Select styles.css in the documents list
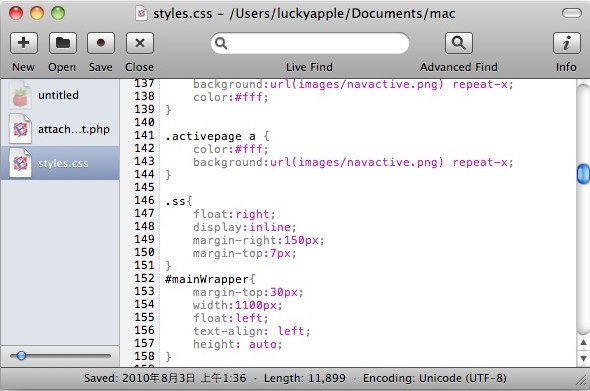Viewport: 590px width, 391px height. [60, 163]
